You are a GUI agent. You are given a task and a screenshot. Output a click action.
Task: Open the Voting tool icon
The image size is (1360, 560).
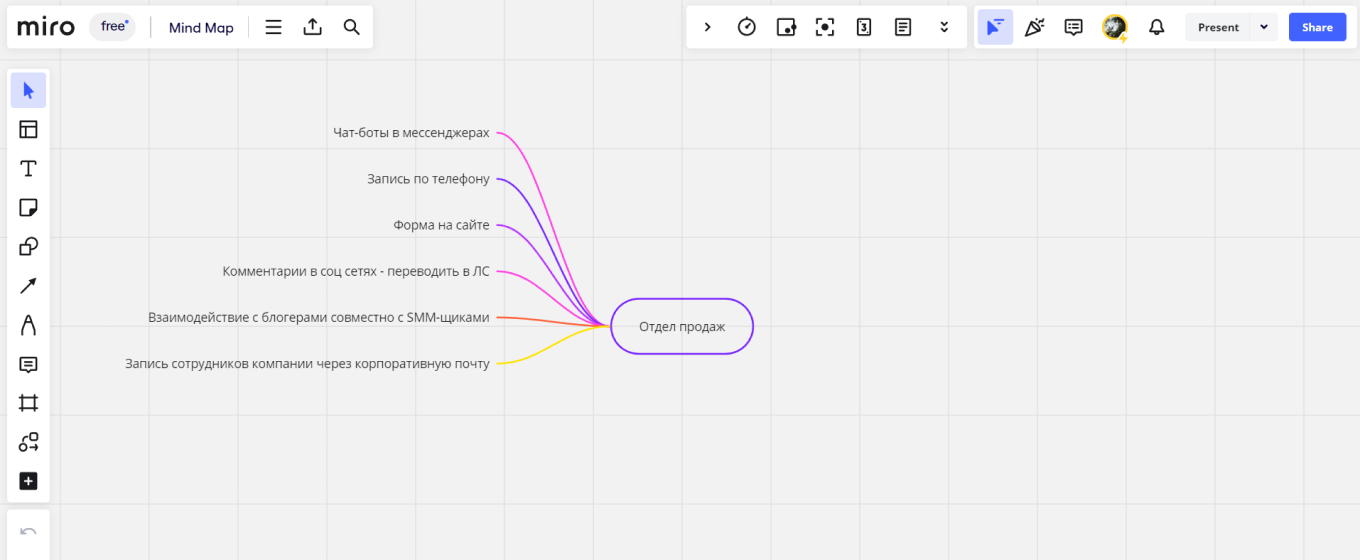[786, 27]
